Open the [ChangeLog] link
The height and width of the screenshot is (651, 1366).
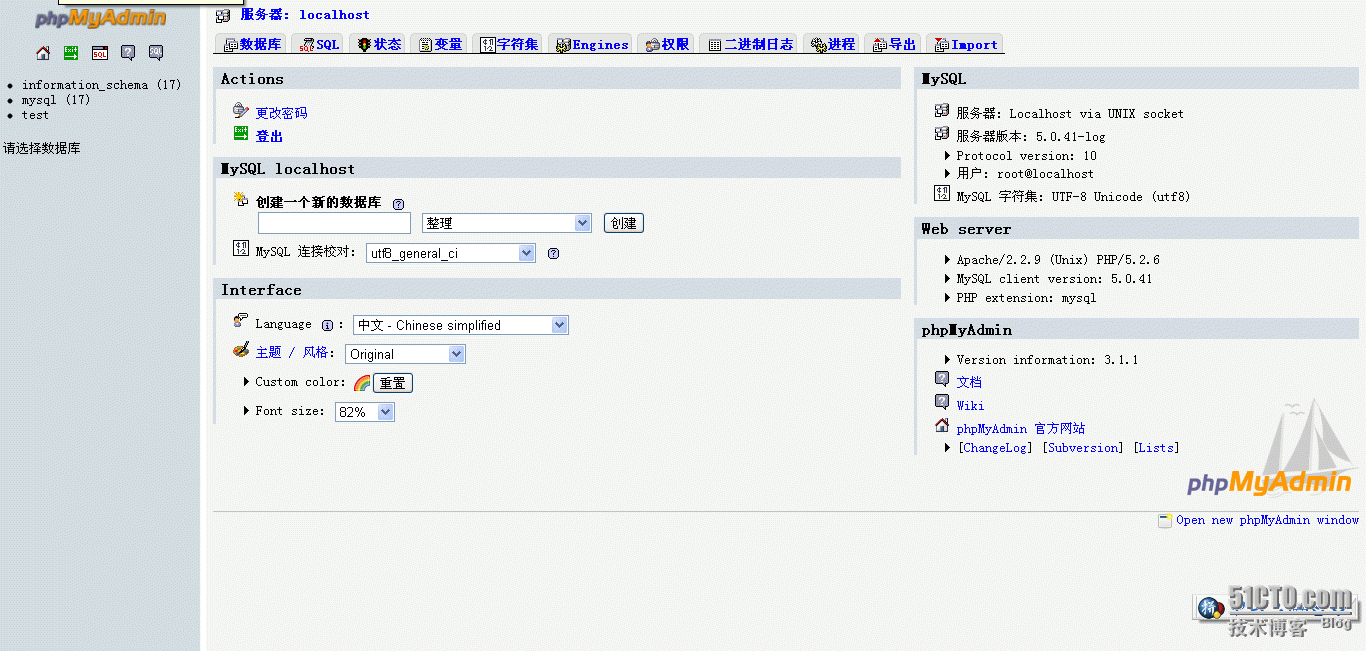(995, 448)
